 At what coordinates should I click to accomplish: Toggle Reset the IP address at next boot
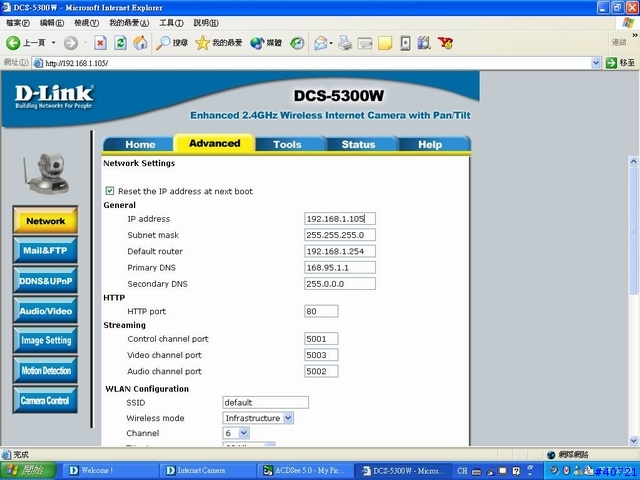pos(110,191)
